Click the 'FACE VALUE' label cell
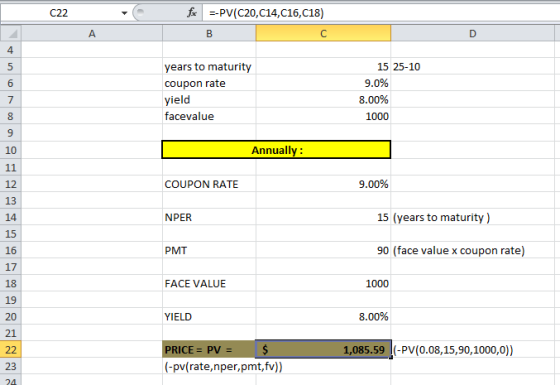The height and width of the screenshot is (385, 560). tap(209, 283)
